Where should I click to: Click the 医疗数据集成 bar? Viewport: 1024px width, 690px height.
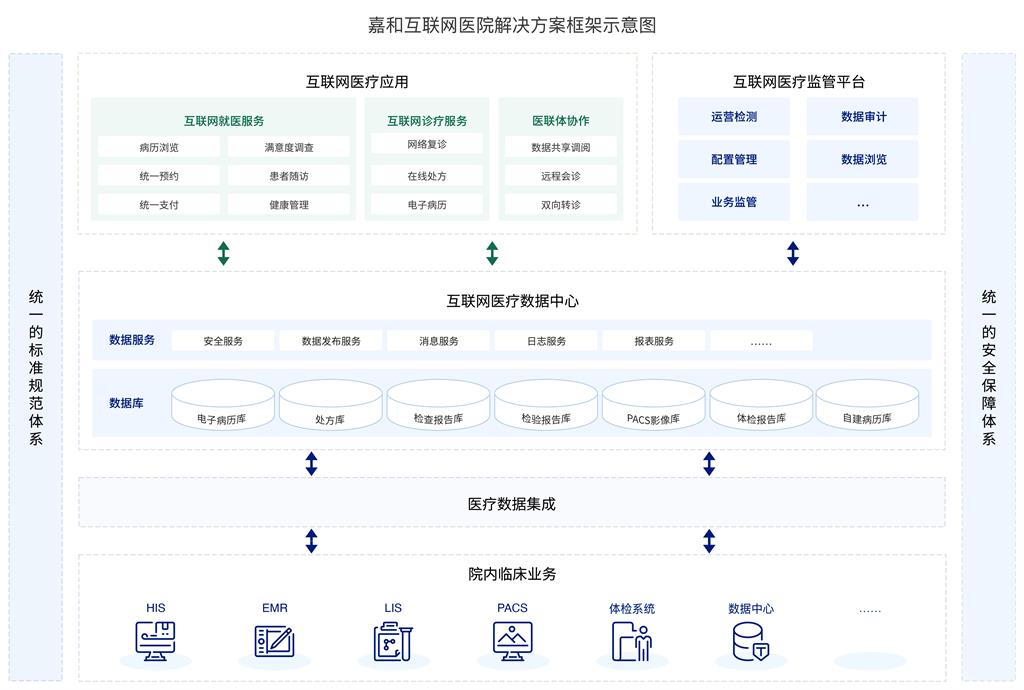click(x=511, y=503)
